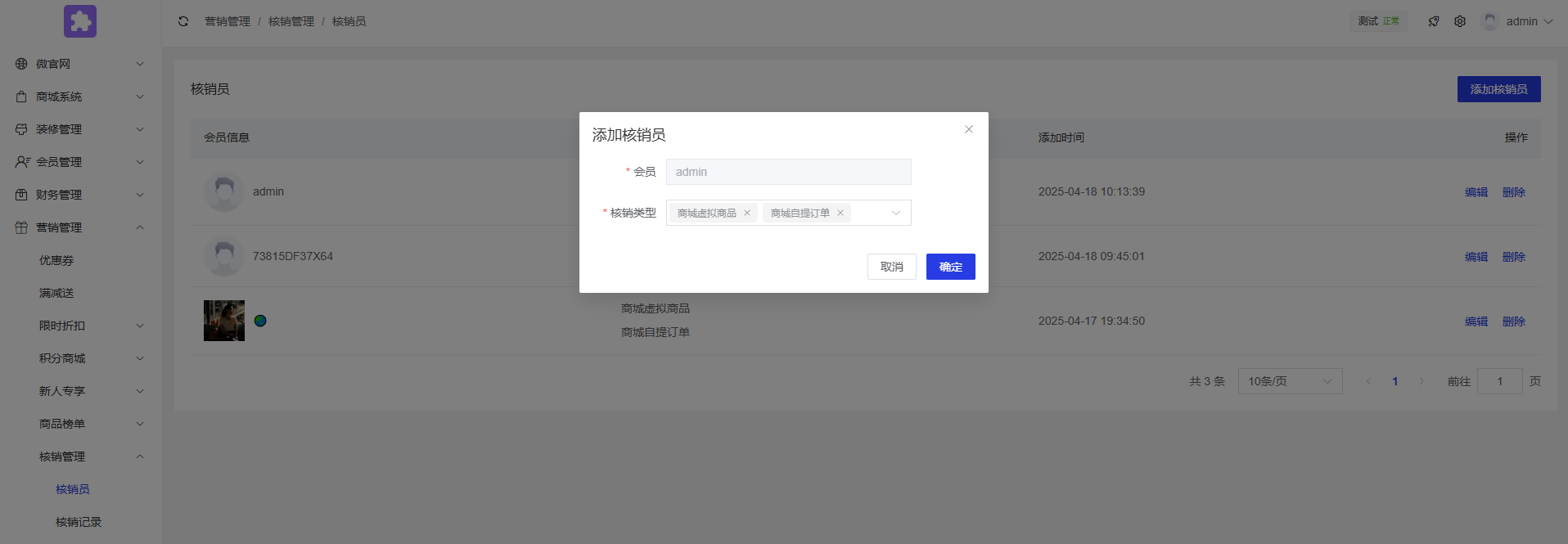Open the 10条/页 page size dropdown
This screenshot has height=544, width=1568.
coord(1290,381)
